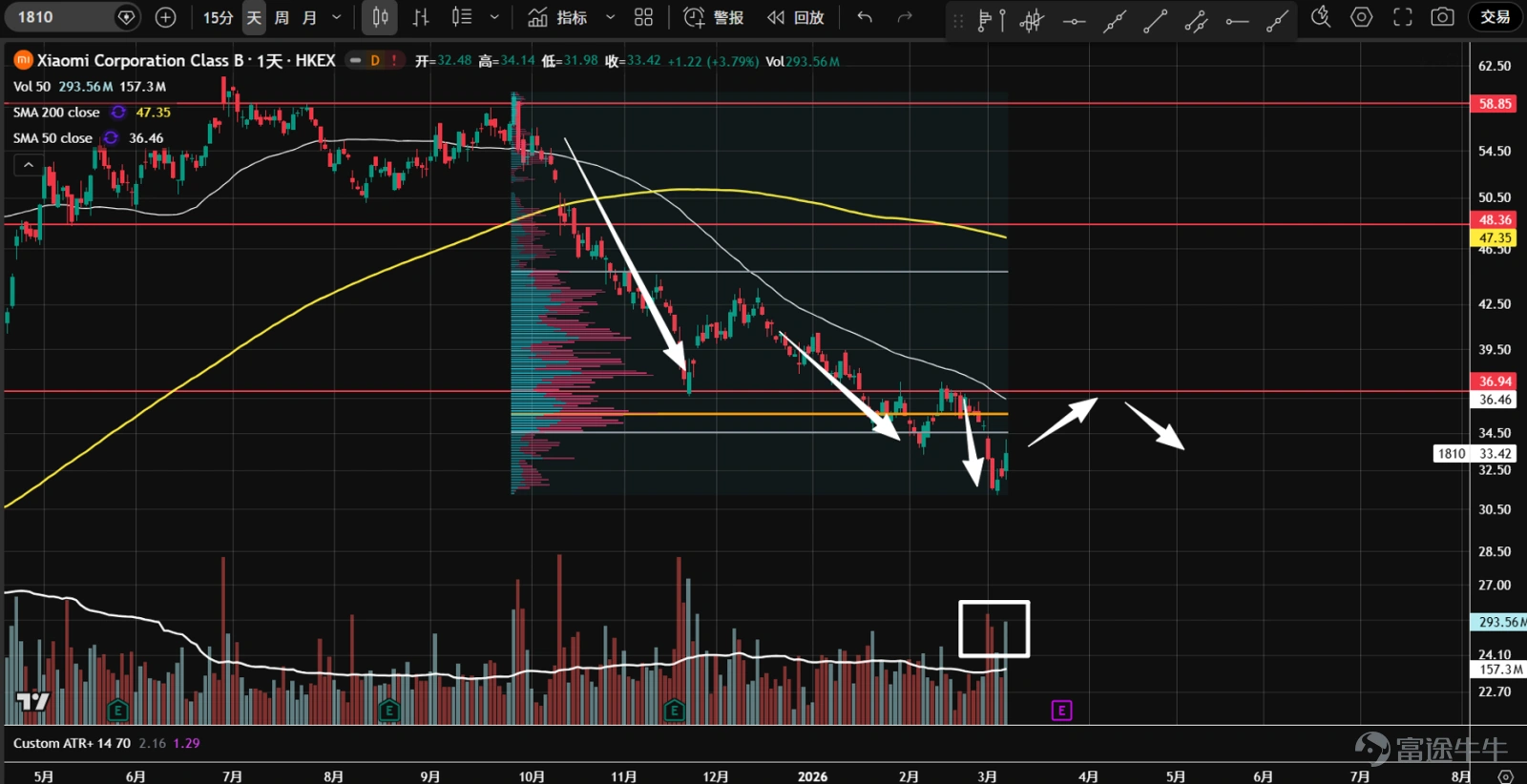Click the 157.3M volume average axis label
Viewport: 1527px width, 784px height.
click(x=1499, y=670)
